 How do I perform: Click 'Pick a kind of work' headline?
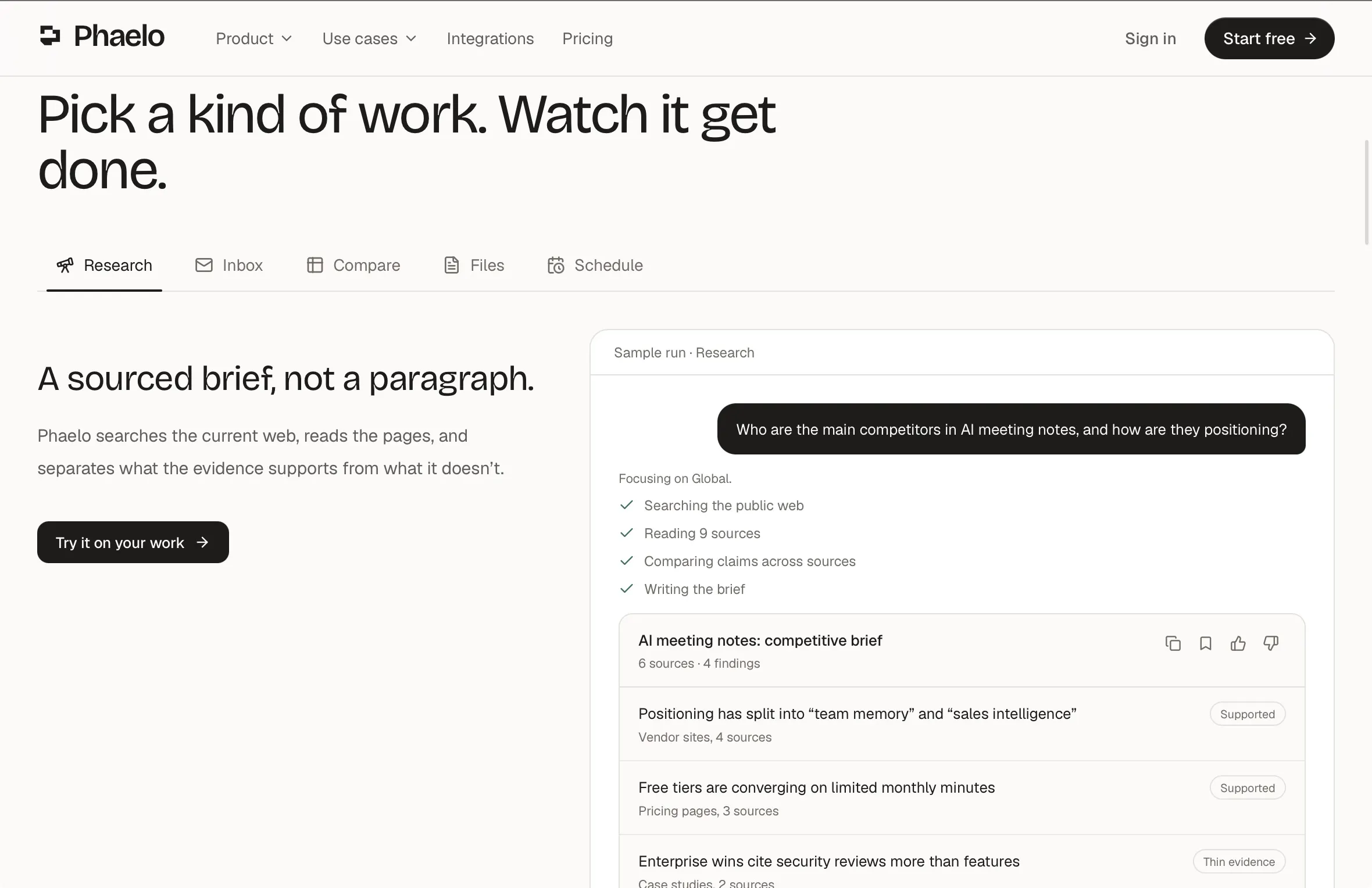point(407,142)
